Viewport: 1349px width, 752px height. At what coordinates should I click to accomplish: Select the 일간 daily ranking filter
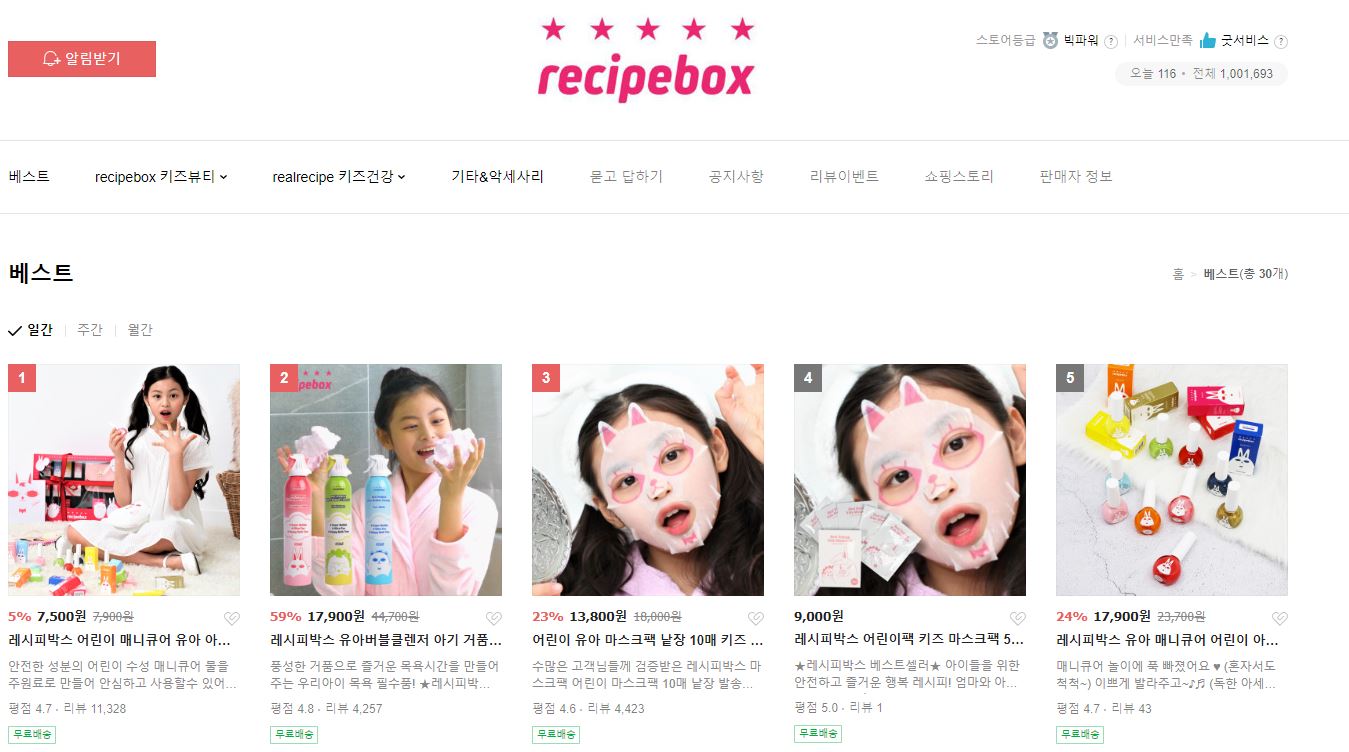point(31,330)
